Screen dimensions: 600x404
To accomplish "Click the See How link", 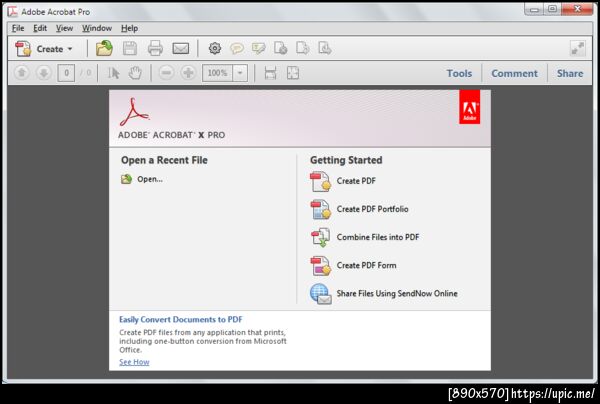I will 134,362.
